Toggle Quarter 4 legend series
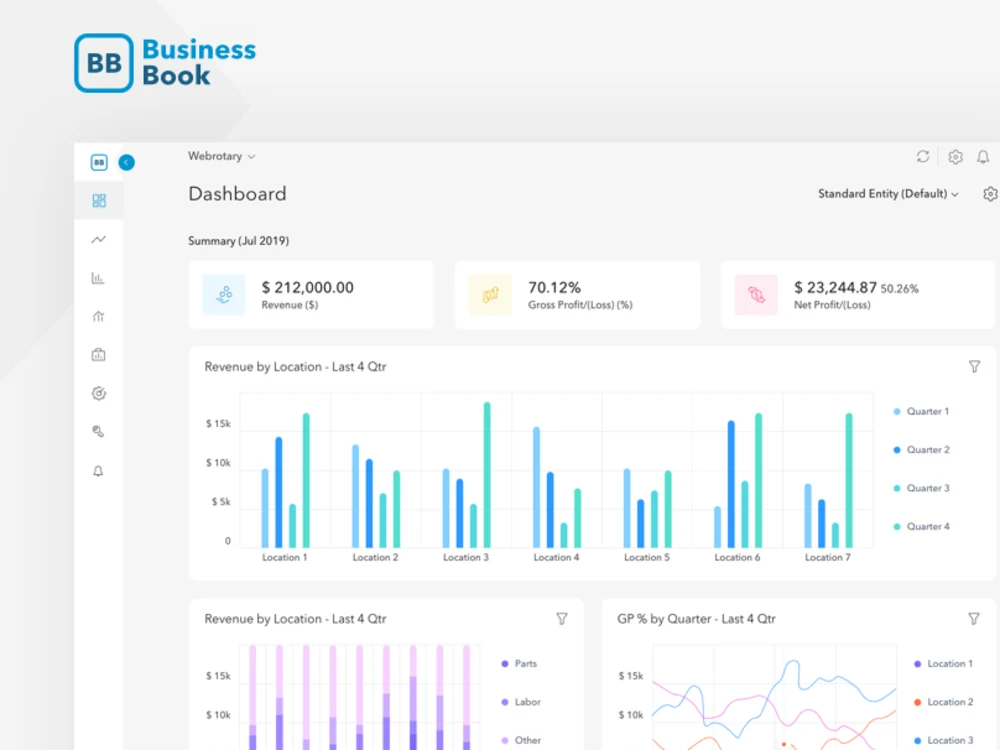The height and width of the screenshot is (750, 1000). click(x=922, y=526)
